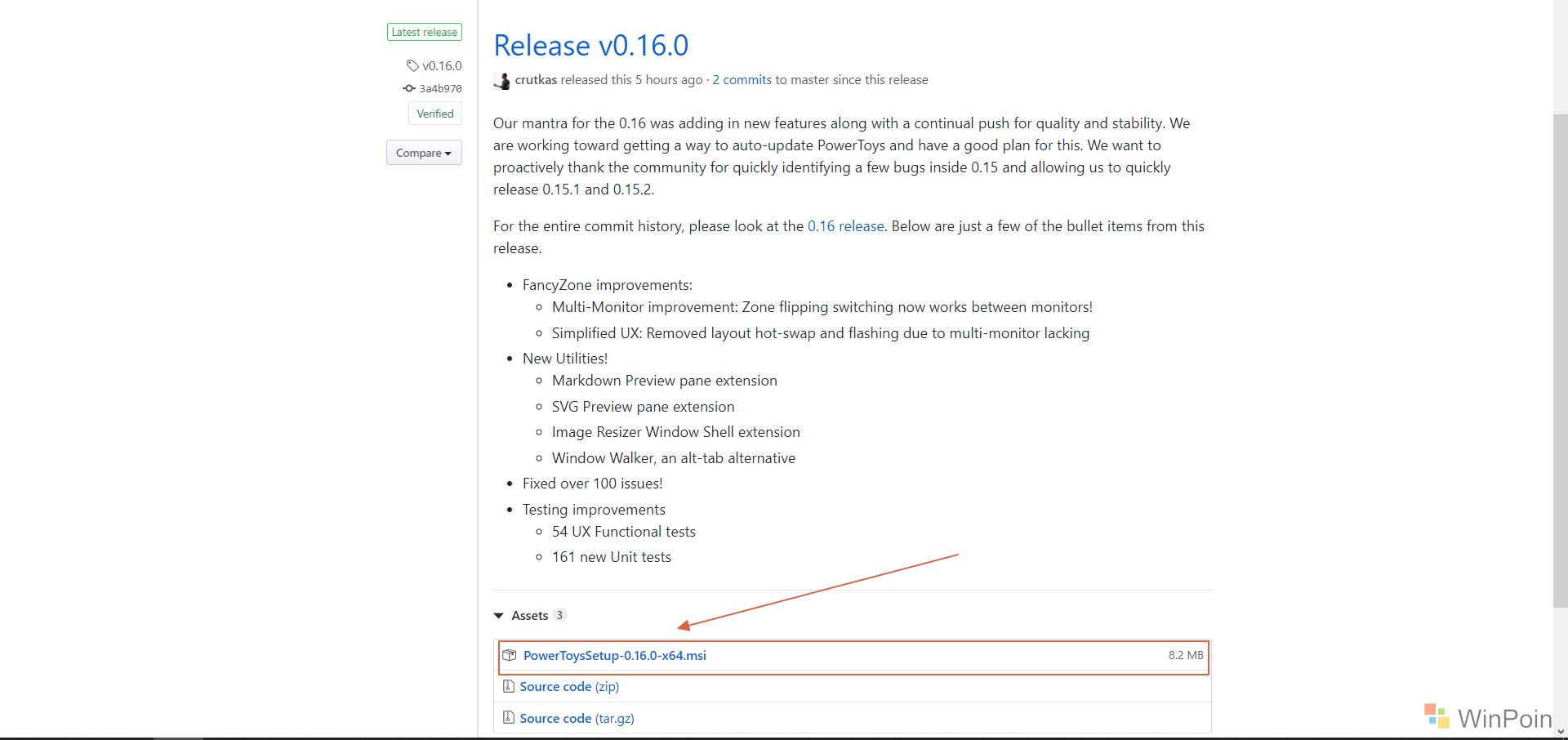Download Source code (tar.gz)

click(x=577, y=719)
